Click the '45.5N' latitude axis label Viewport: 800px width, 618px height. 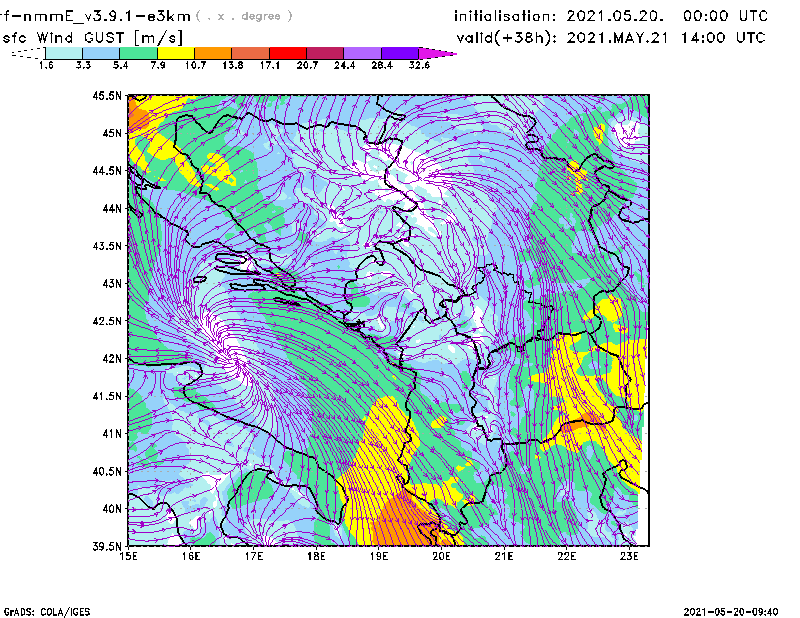[107, 95]
